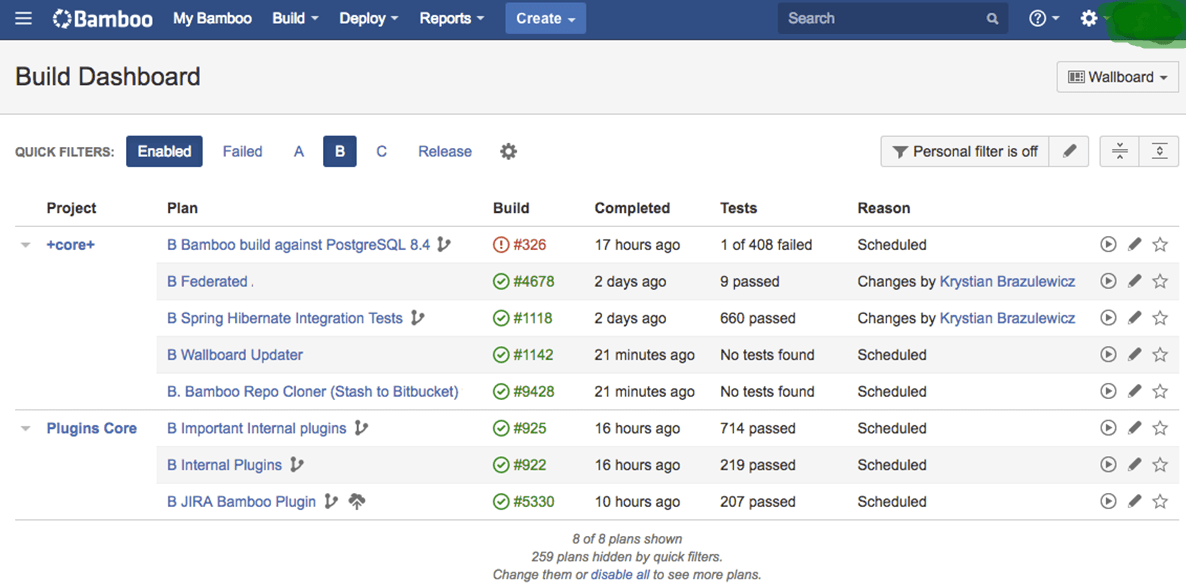Toggle the Personal filter is off button
Viewport: 1186px width, 586px height.
tap(965, 151)
